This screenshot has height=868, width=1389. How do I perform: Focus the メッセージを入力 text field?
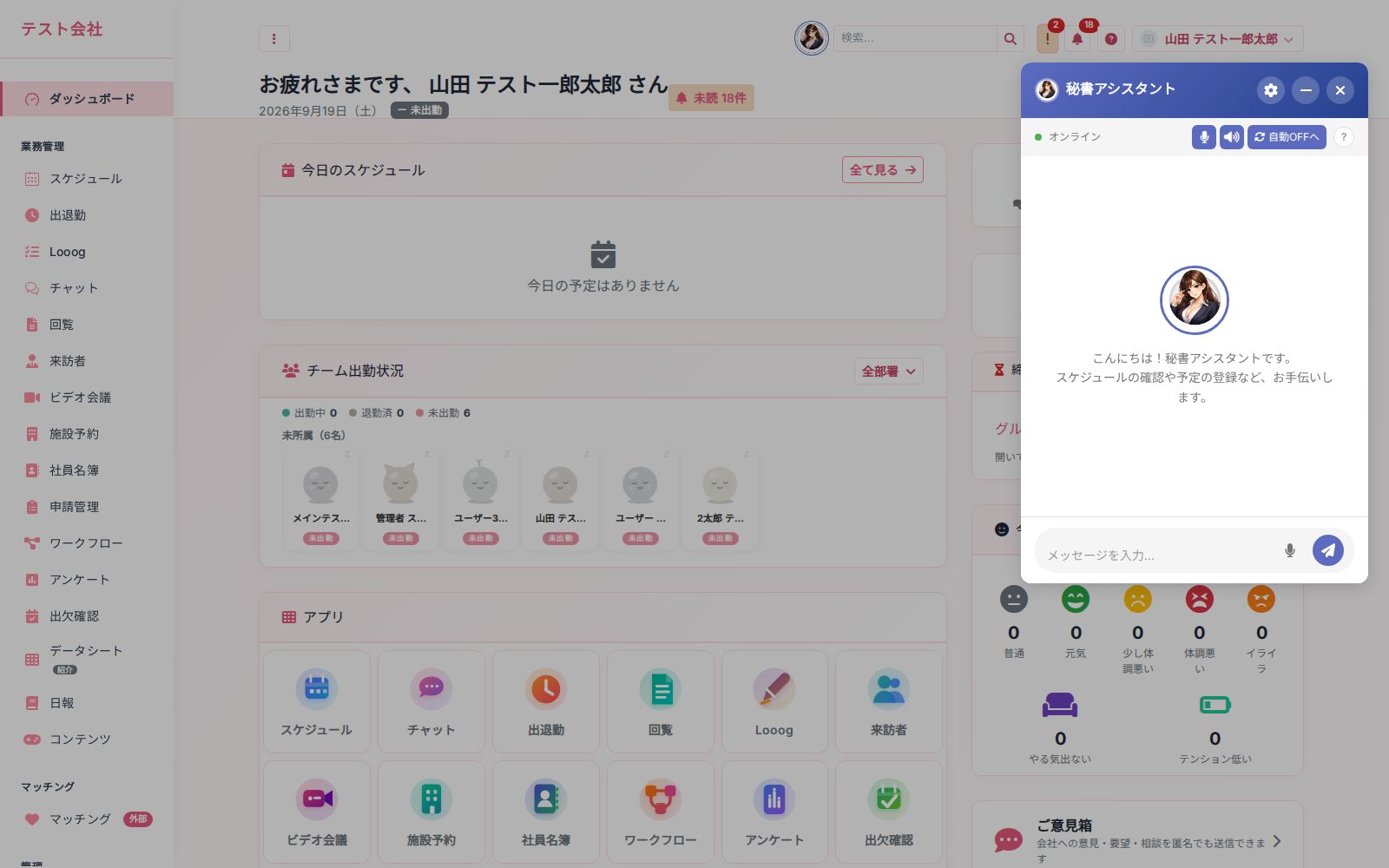click(1159, 555)
